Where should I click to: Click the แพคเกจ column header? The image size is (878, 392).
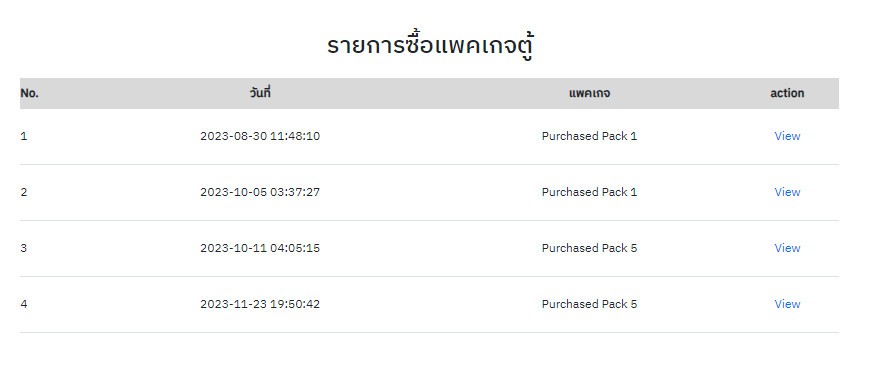(589, 93)
